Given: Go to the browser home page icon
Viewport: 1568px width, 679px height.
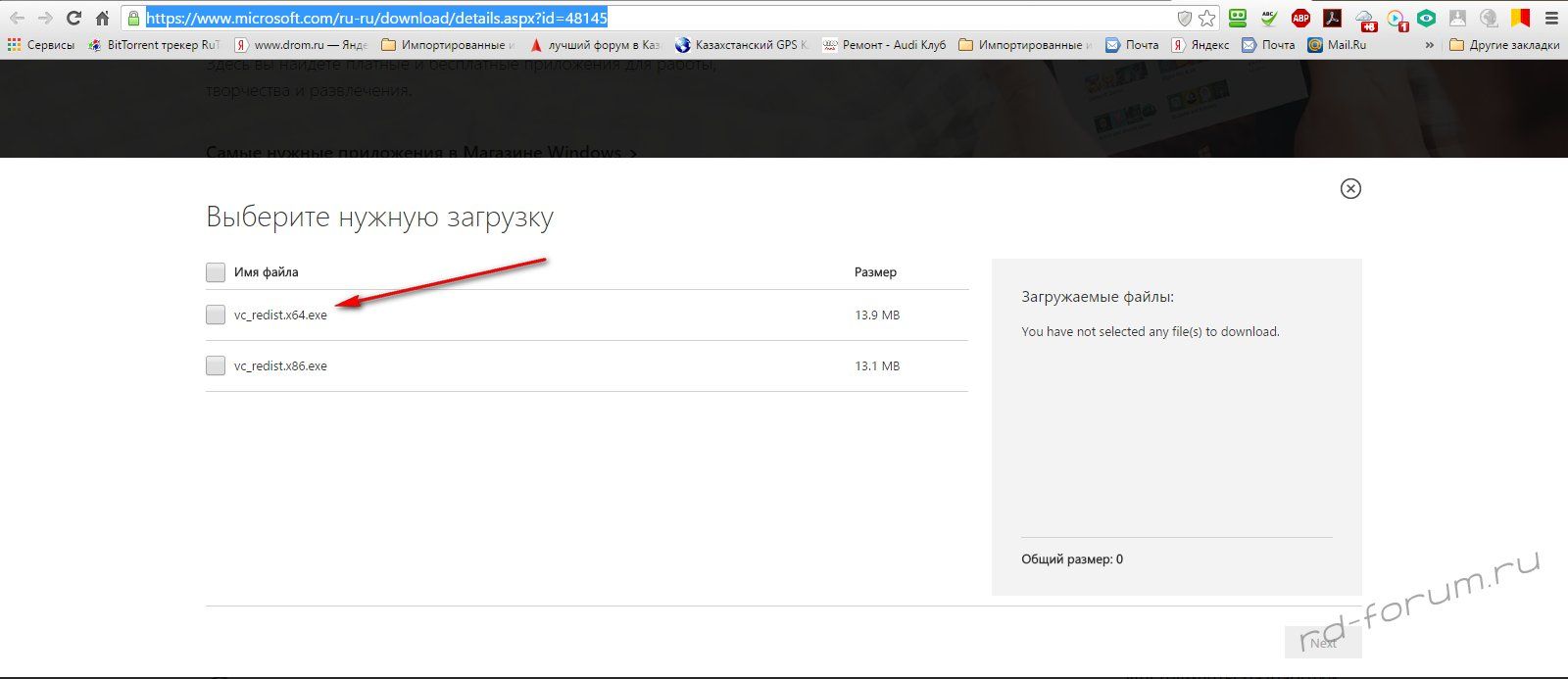Looking at the screenshot, I should pos(102,18).
